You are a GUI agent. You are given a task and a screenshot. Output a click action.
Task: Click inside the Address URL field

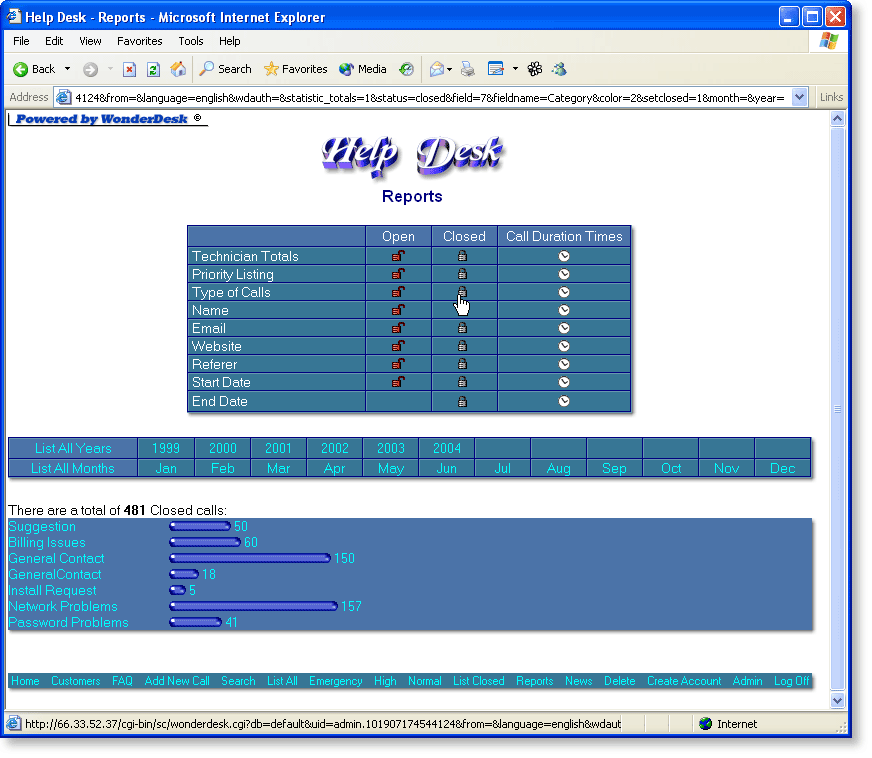point(429,98)
